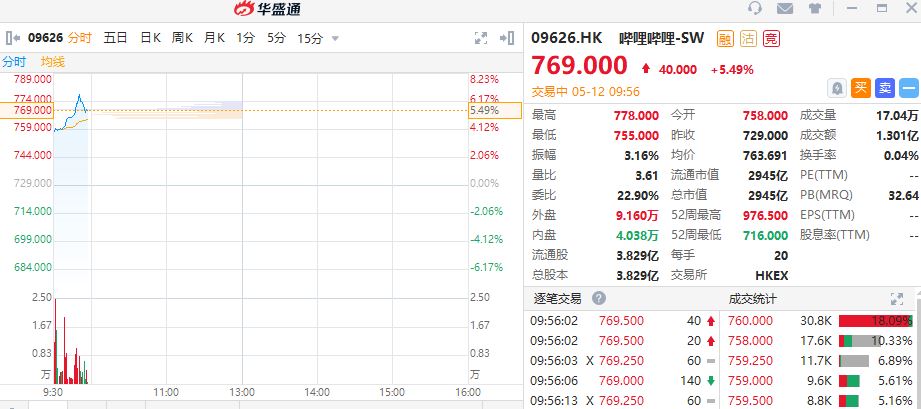Click the price change +5.49%

point(732,69)
